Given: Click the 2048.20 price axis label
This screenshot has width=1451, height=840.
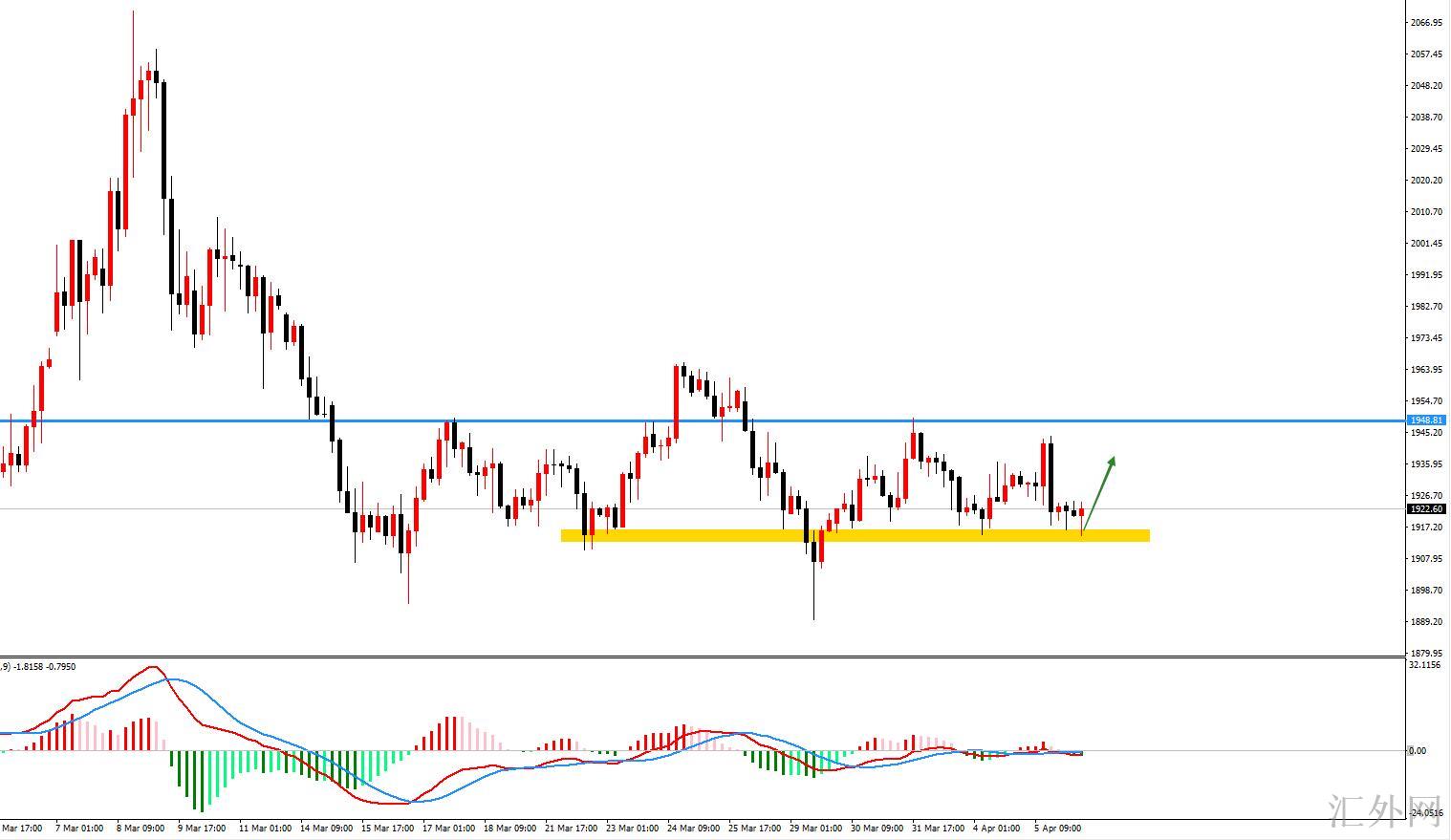Looking at the screenshot, I should click(1426, 86).
